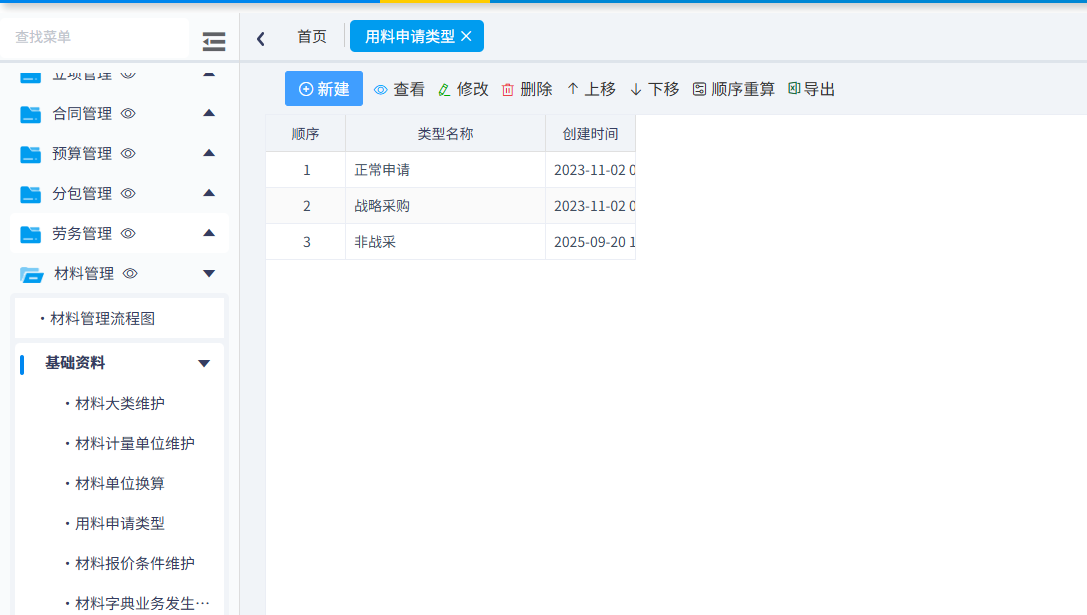This screenshot has width=1087, height=615.
Task: Open 材料计量单位维护 menu item
Action: (134, 444)
